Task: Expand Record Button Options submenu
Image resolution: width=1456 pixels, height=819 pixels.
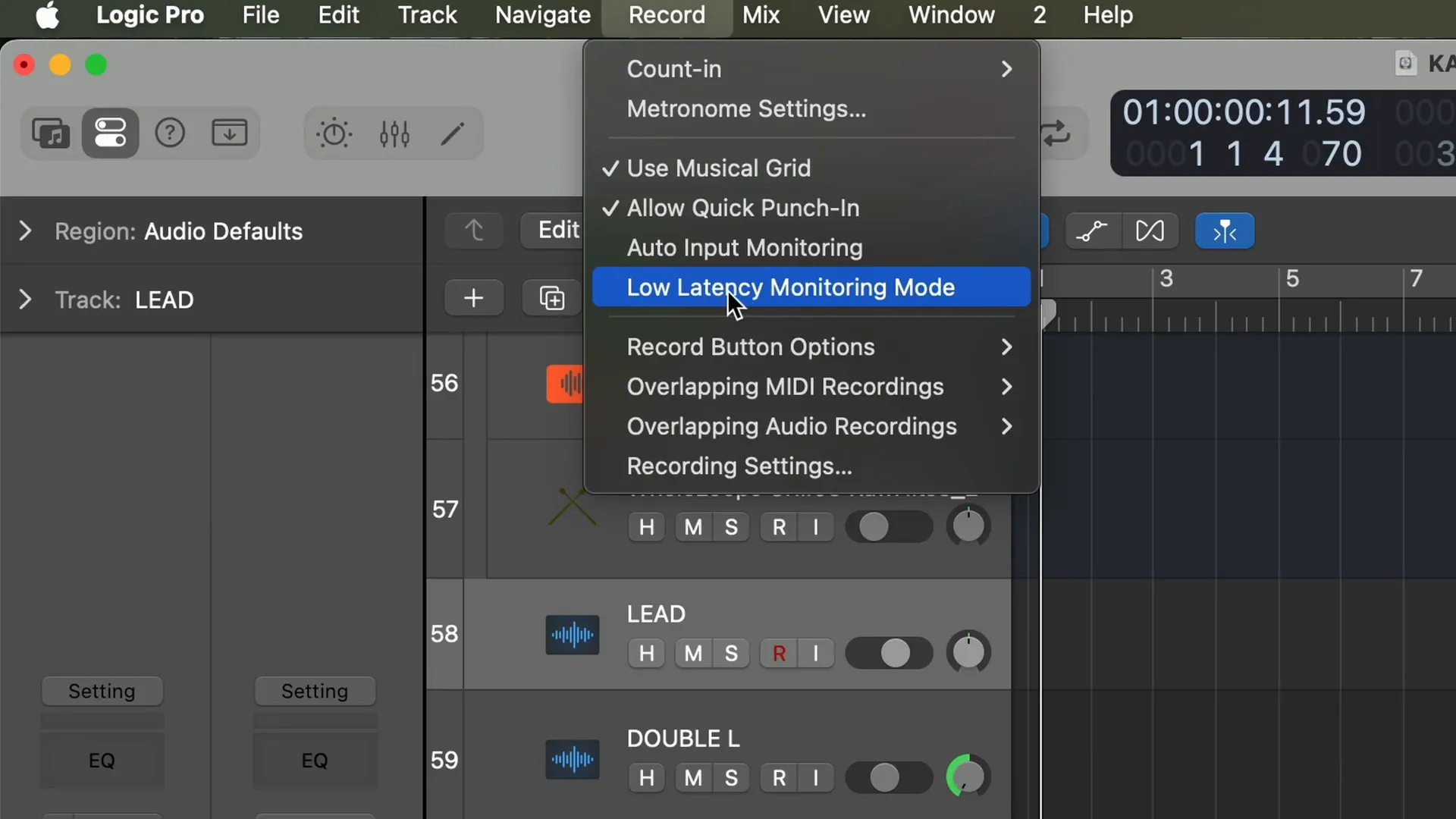Action: point(1005,346)
